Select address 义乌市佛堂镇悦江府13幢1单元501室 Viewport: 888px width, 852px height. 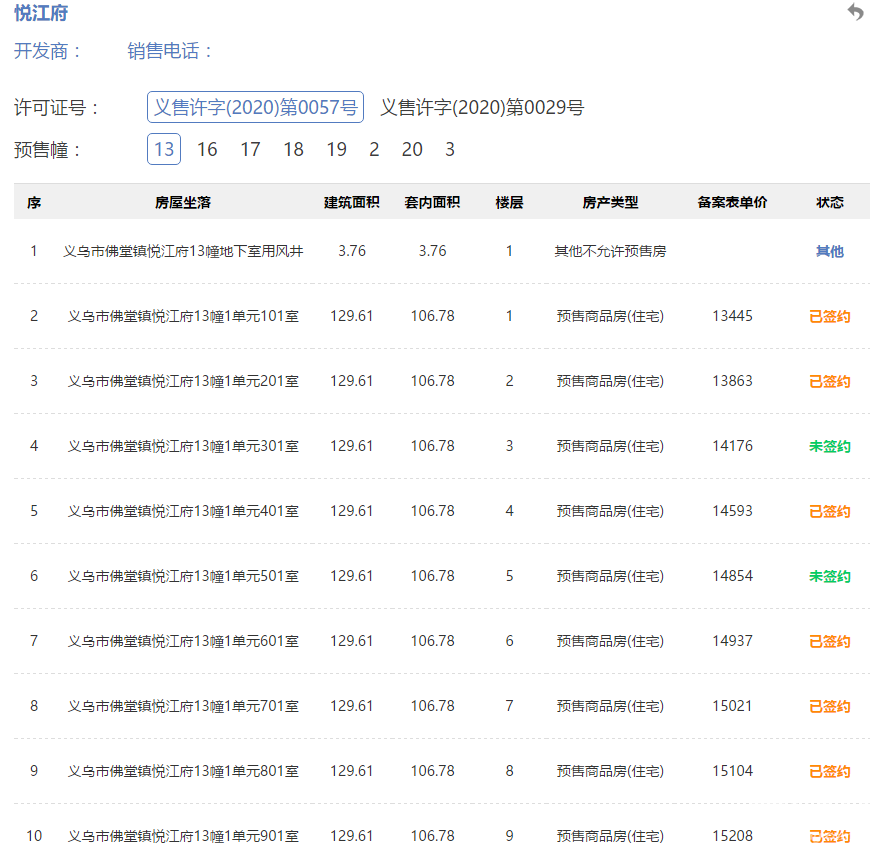click(x=183, y=576)
